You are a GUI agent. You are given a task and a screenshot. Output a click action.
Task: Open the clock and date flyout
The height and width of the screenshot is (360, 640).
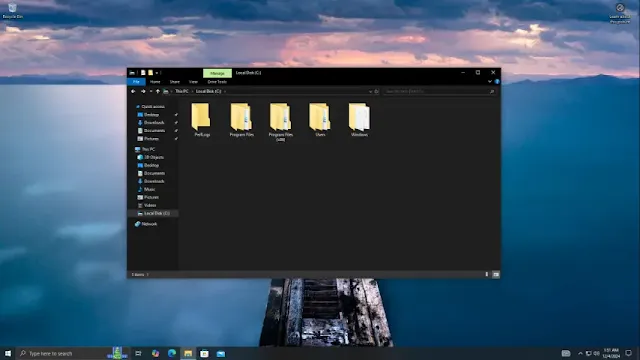coord(611,353)
